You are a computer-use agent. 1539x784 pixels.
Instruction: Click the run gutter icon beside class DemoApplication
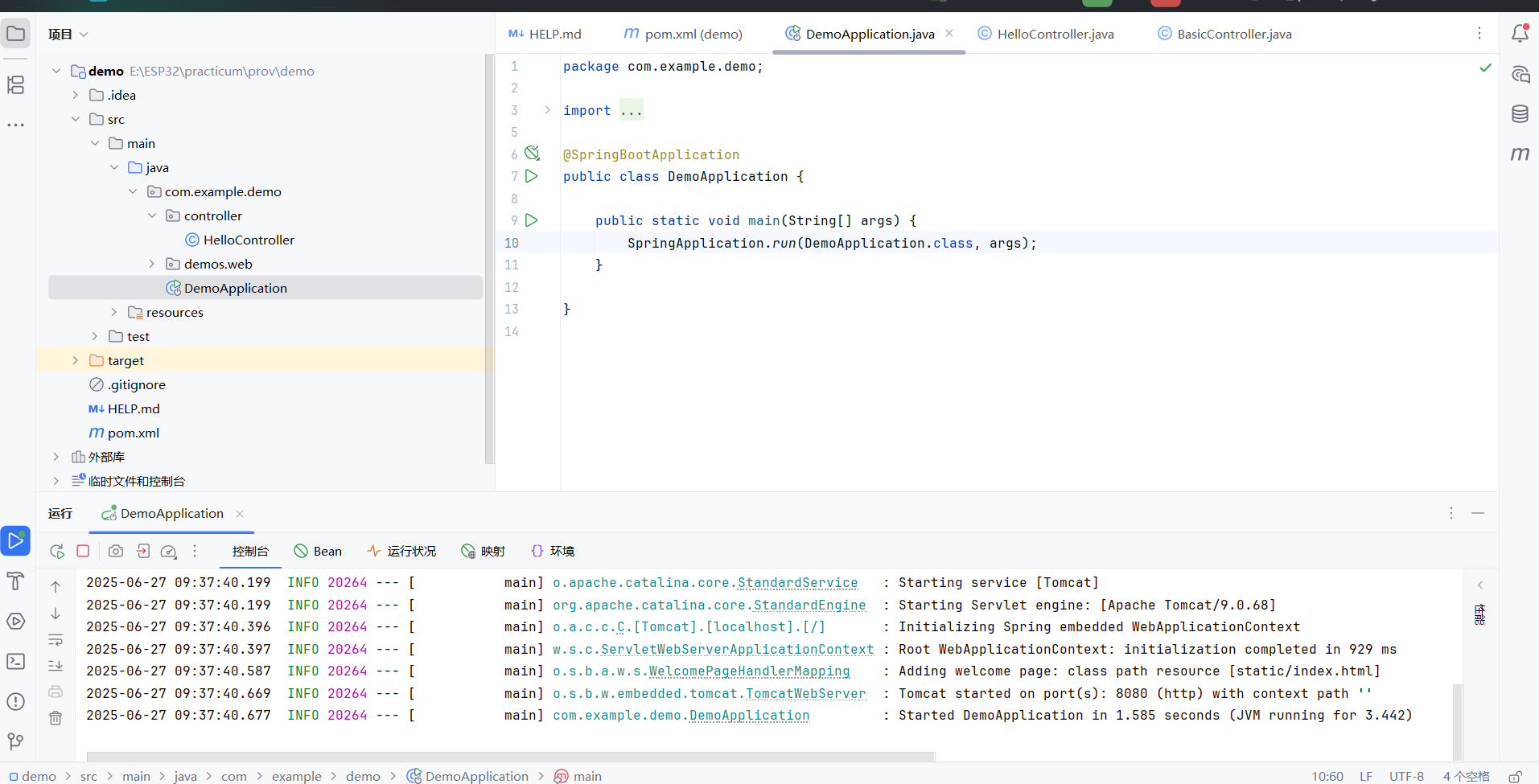[532, 176]
